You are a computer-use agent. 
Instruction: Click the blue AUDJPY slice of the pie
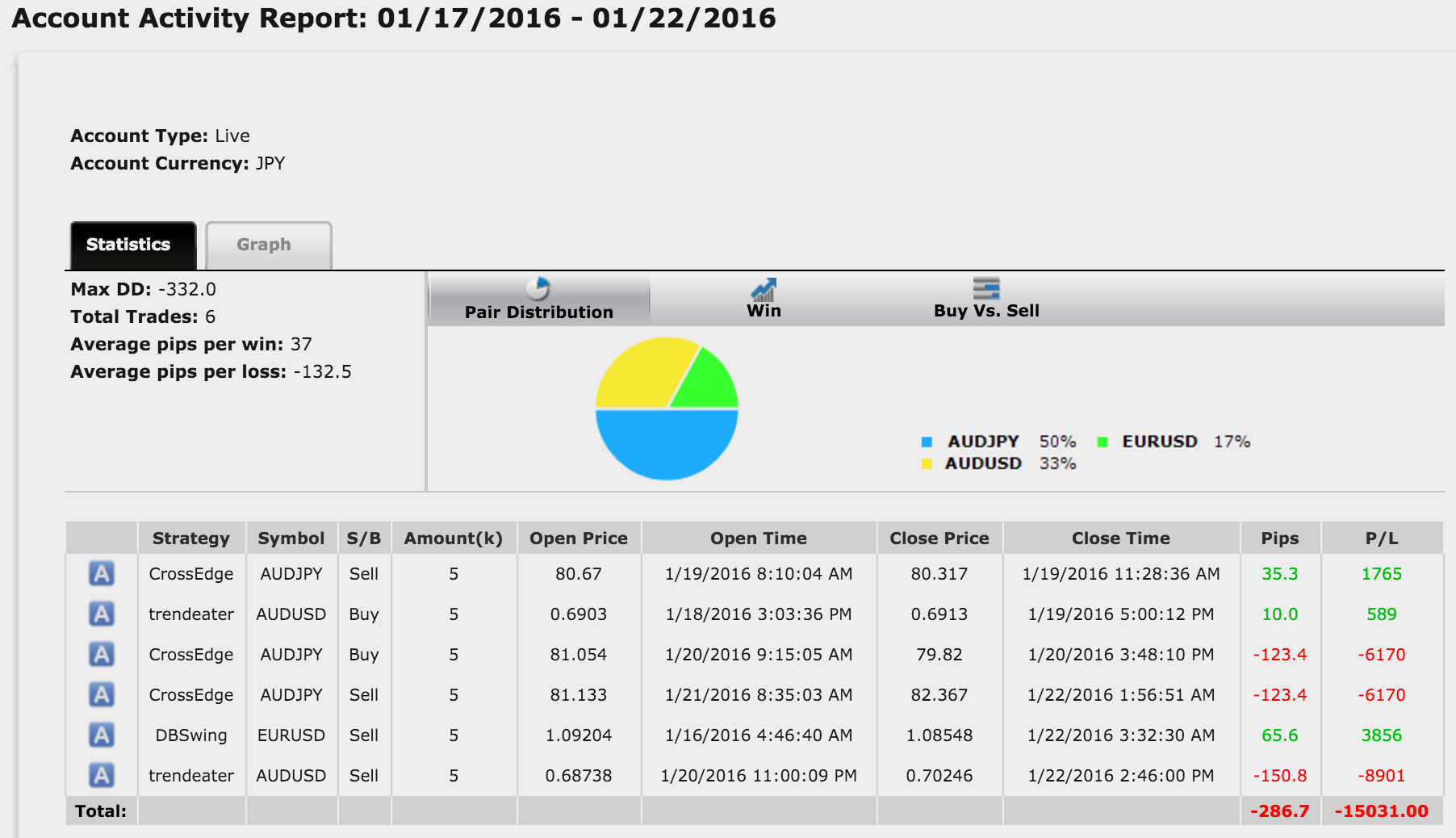click(666, 444)
